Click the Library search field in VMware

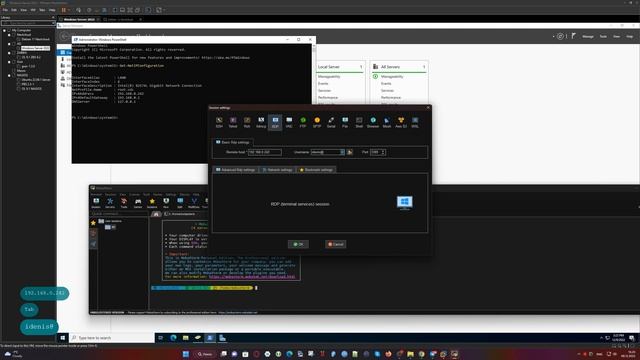click(x=29, y=23)
